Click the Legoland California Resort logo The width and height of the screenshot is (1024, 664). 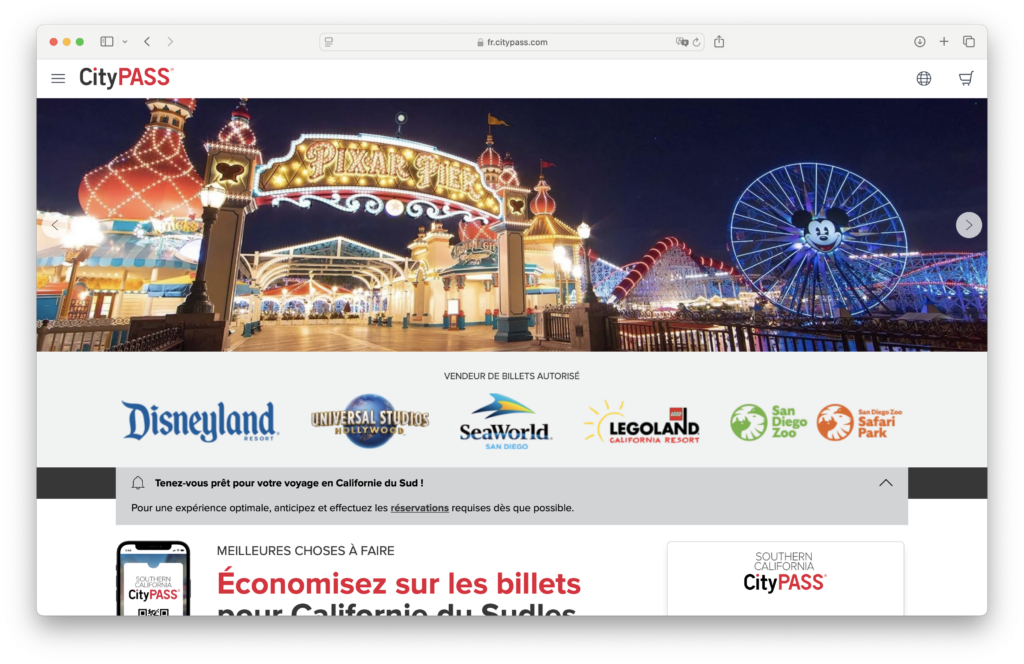point(642,422)
